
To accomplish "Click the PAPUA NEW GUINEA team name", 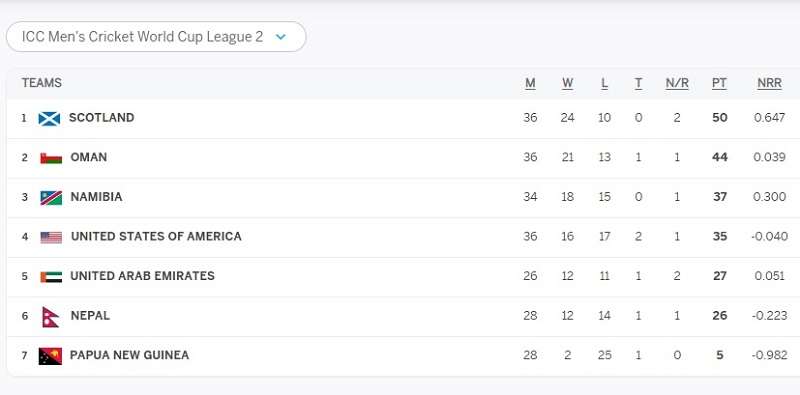I will 129,355.
